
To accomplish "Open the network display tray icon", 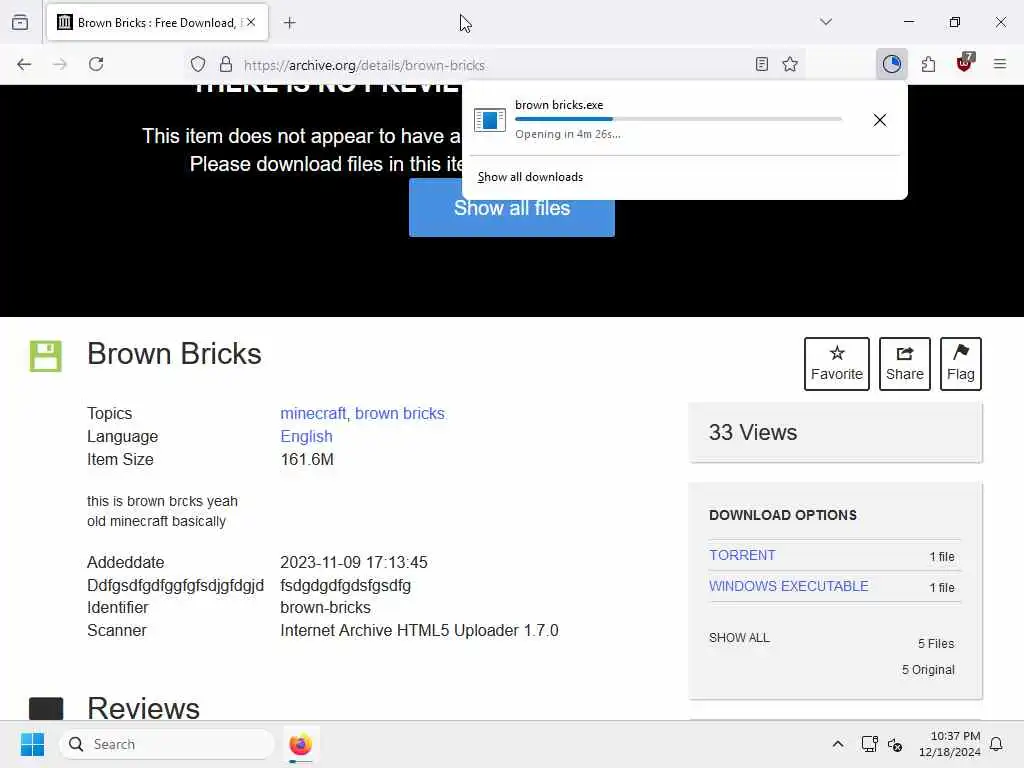I will (869, 744).
